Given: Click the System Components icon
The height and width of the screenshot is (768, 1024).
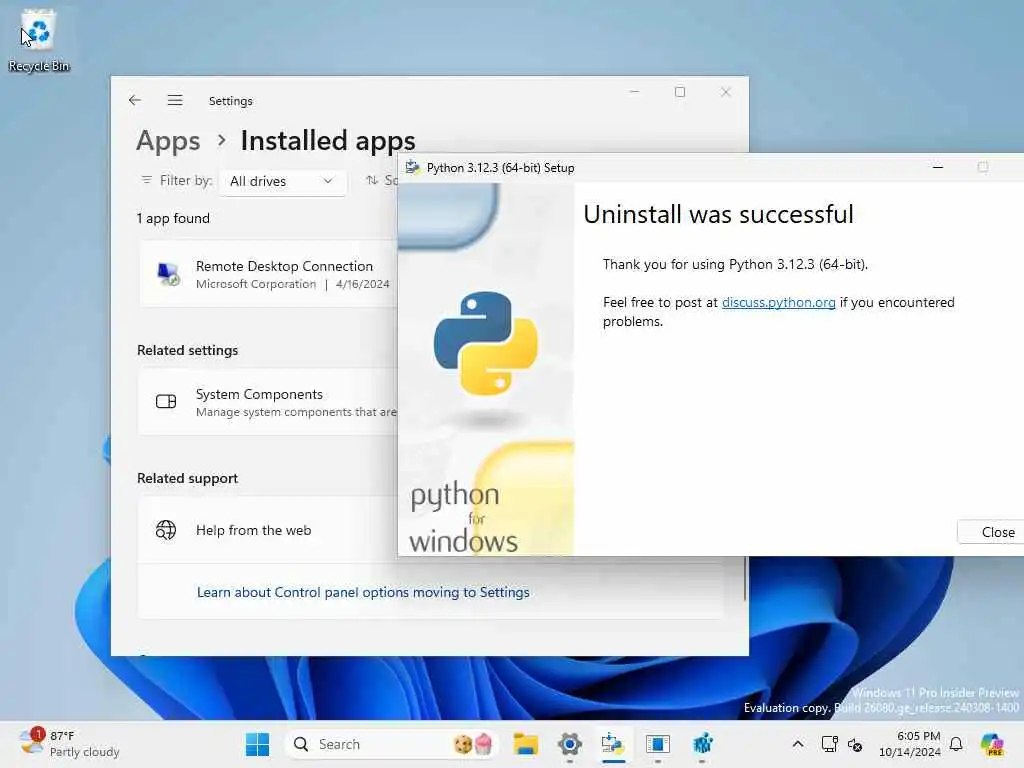Looking at the screenshot, I should [x=166, y=402].
